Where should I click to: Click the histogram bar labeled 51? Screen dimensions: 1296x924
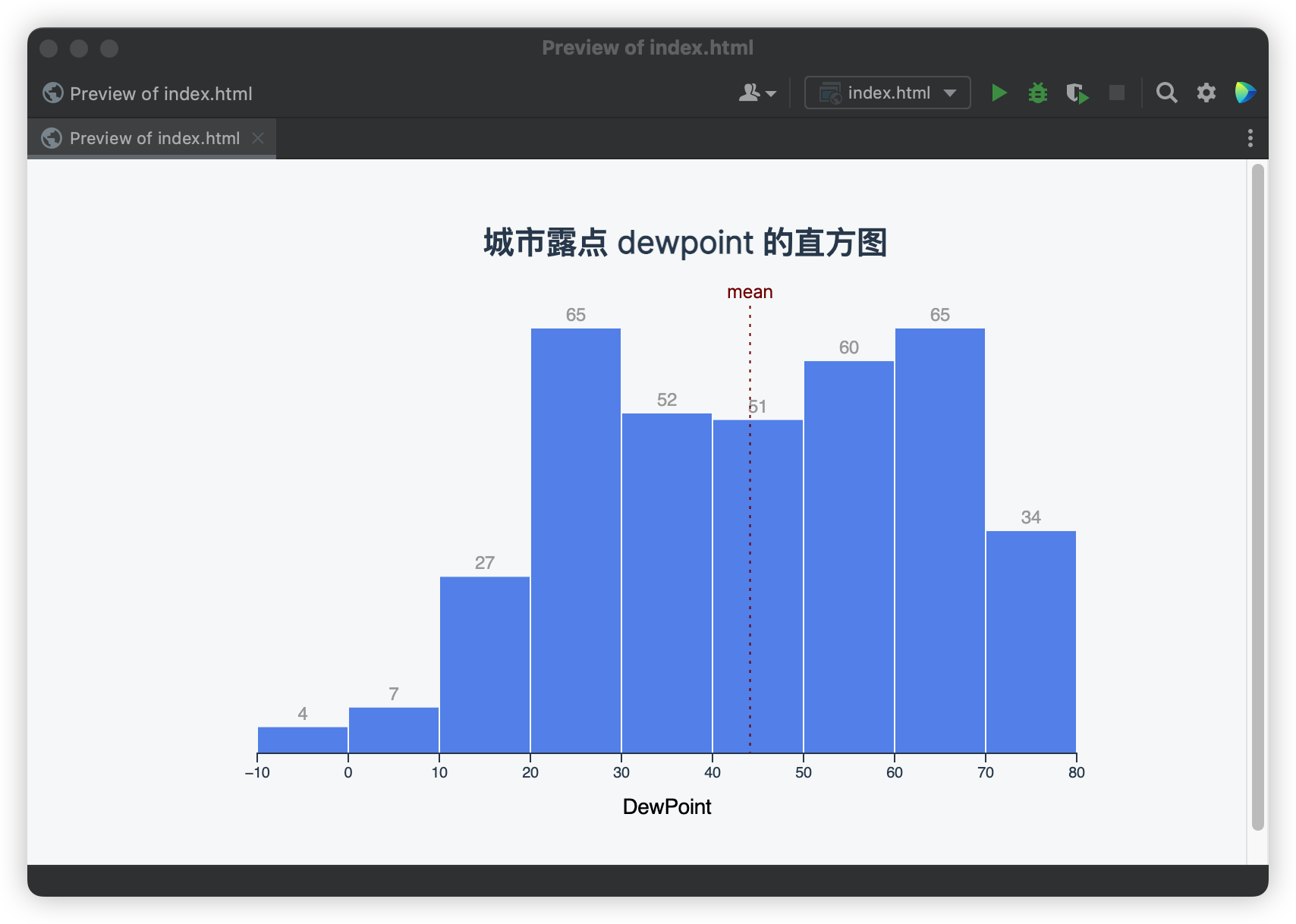[x=758, y=586]
